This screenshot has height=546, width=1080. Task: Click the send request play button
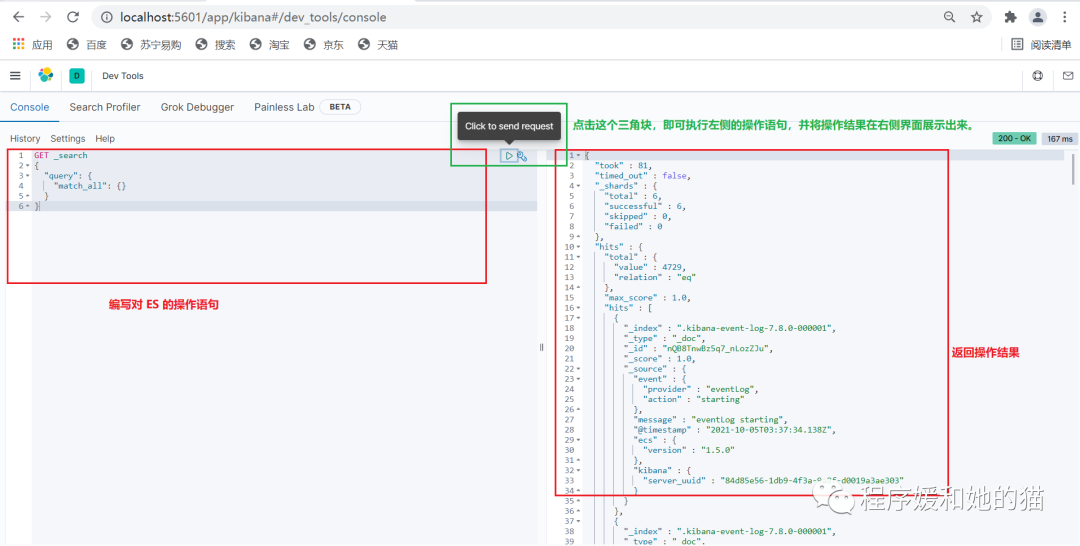click(x=509, y=156)
